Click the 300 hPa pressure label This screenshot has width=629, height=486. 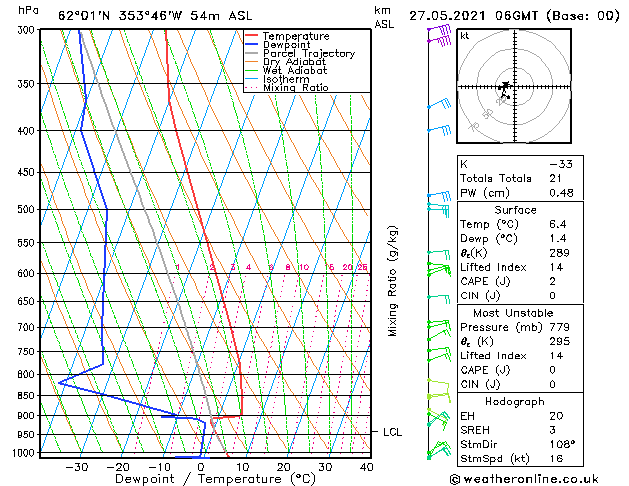[x=28, y=30]
